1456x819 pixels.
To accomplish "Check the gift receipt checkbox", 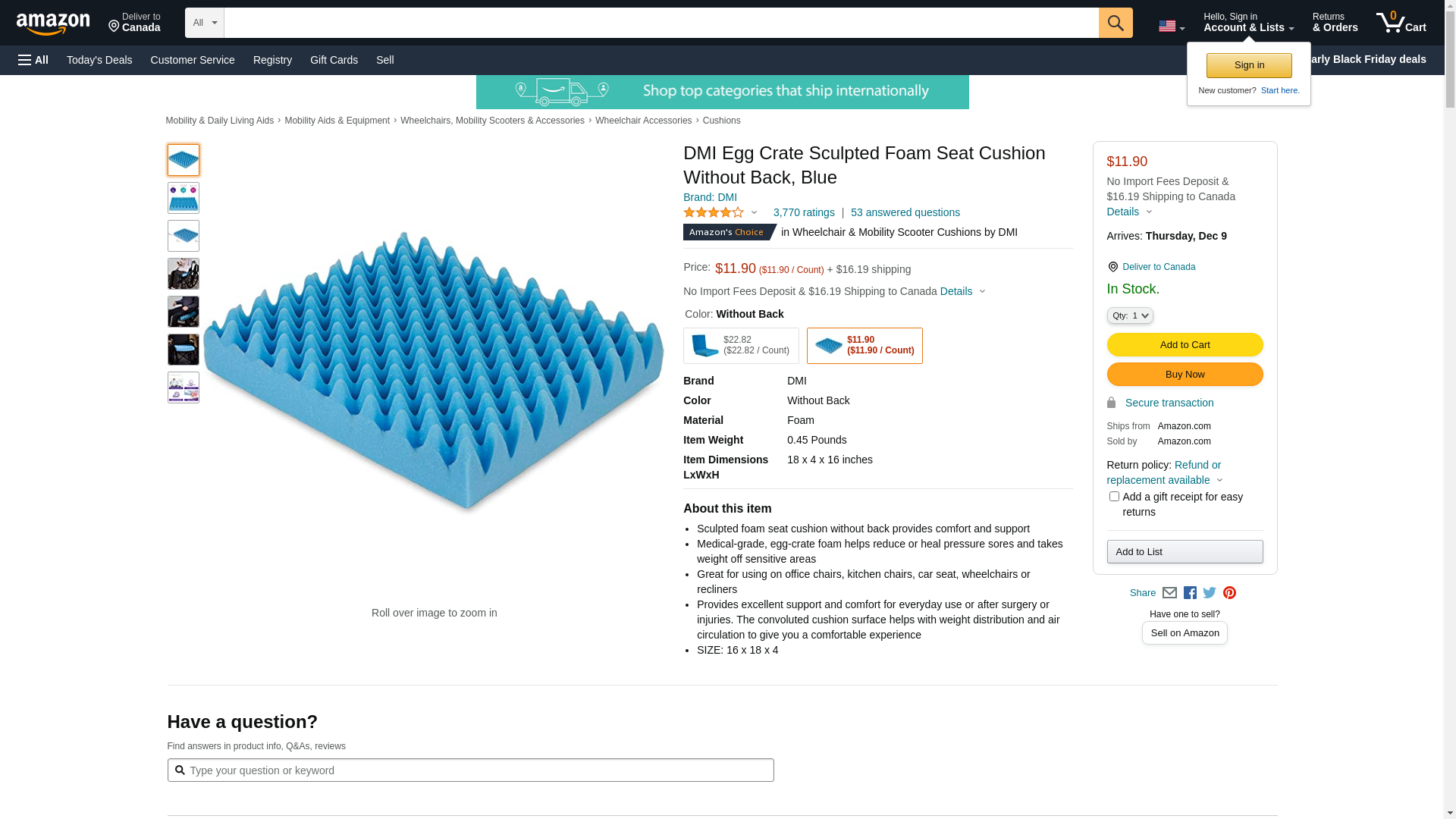I will click(1114, 497).
